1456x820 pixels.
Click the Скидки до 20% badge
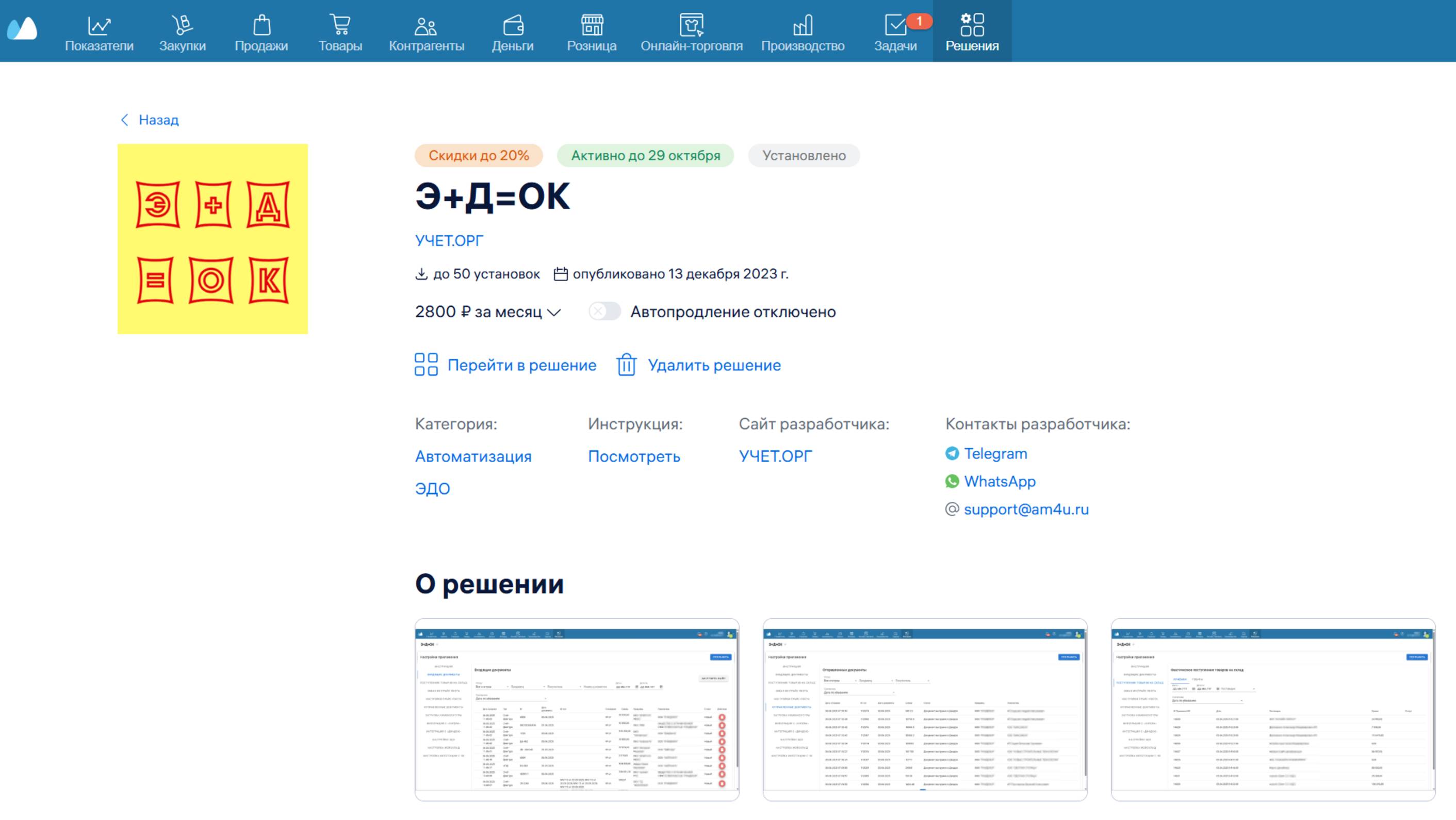coord(478,156)
